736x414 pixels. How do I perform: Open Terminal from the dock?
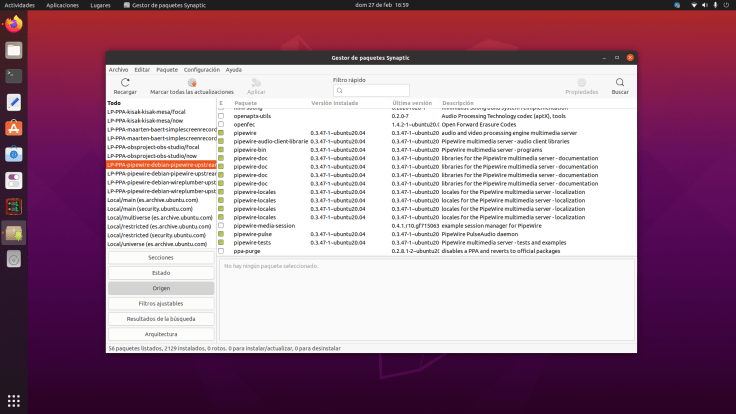[14, 76]
